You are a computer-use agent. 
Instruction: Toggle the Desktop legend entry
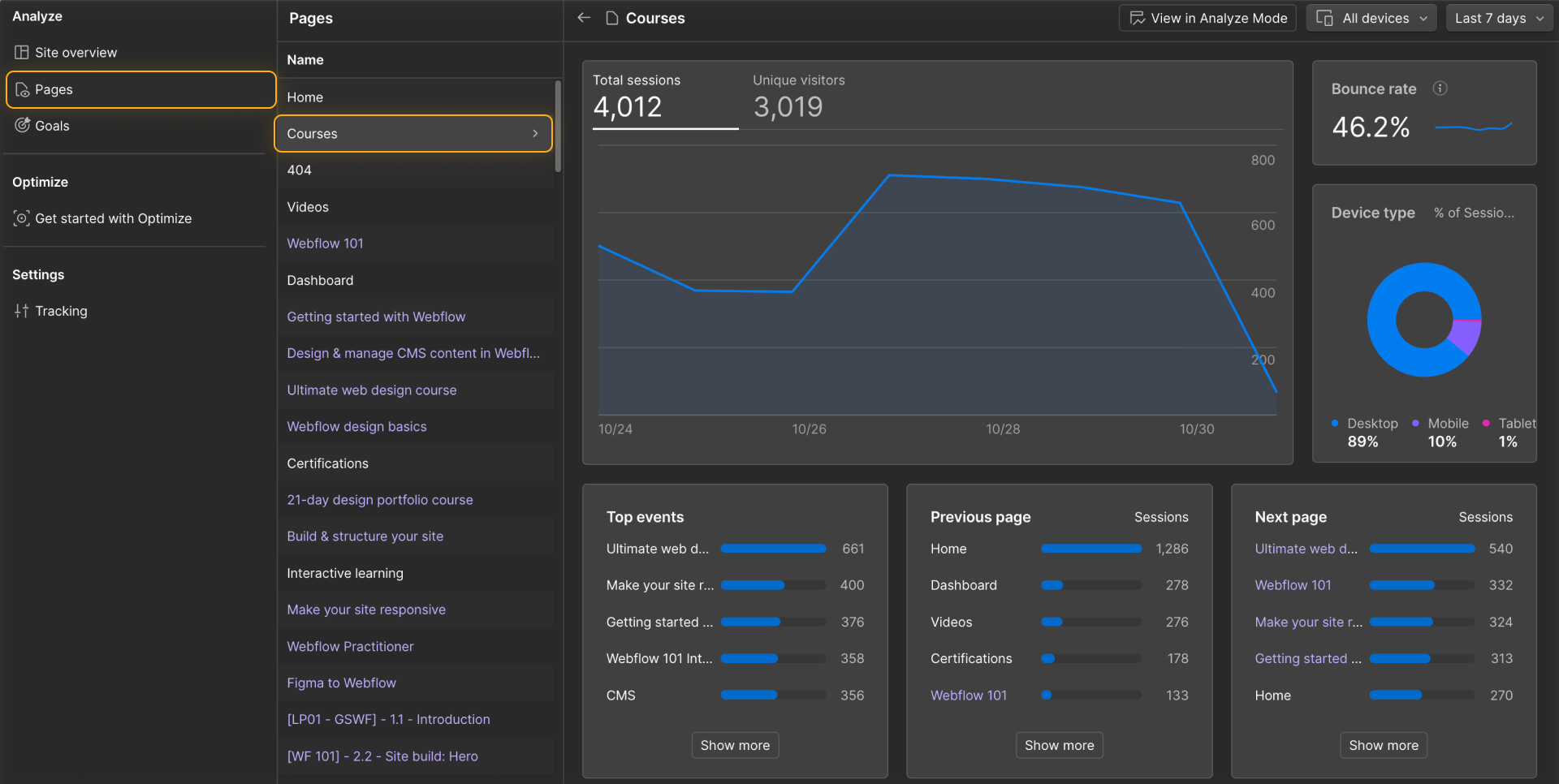tap(1366, 423)
